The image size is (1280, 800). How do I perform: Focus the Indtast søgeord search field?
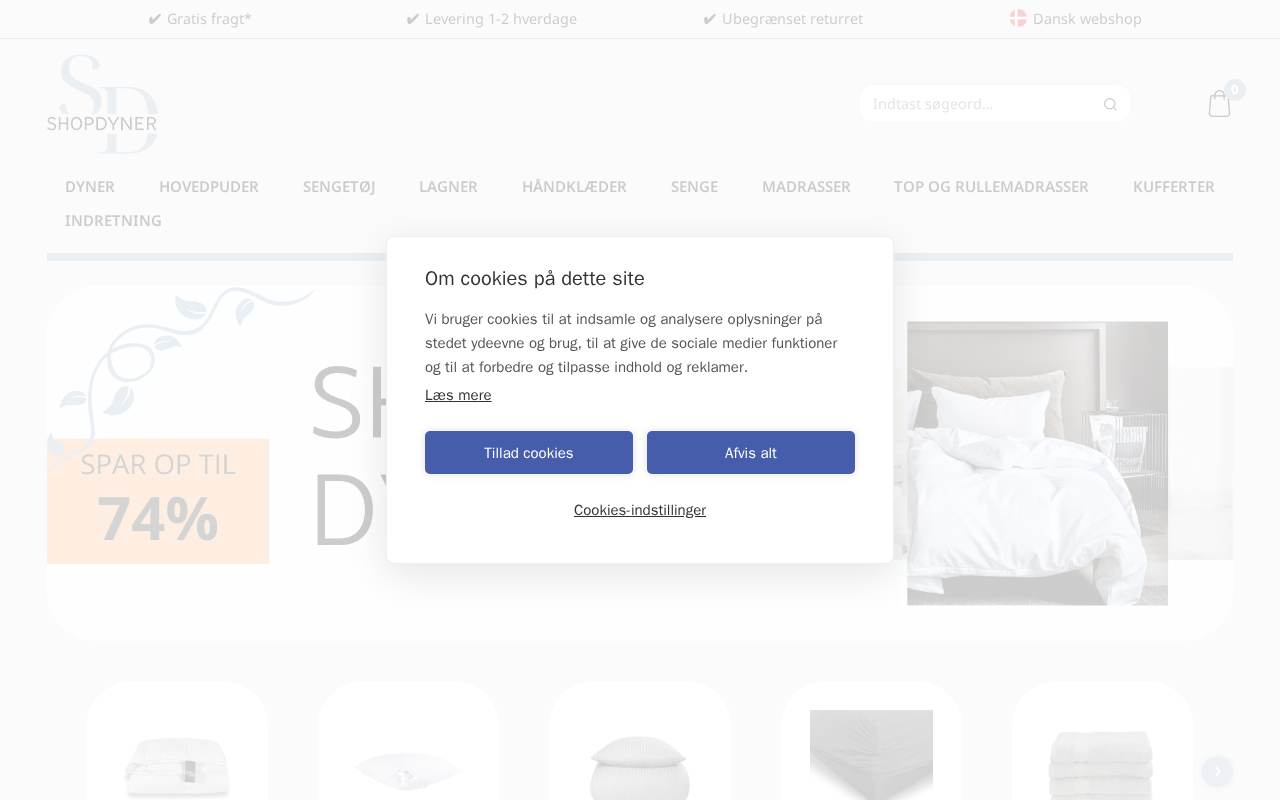click(x=980, y=104)
